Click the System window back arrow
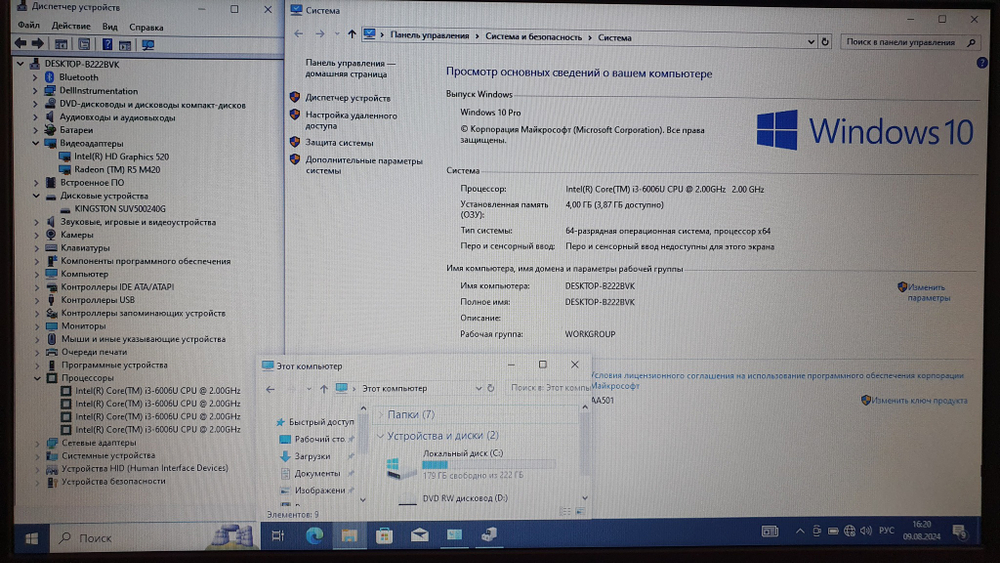Image resolution: width=1000 pixels, height=563 pixels. pyautogui.click(x=298, y=34)
